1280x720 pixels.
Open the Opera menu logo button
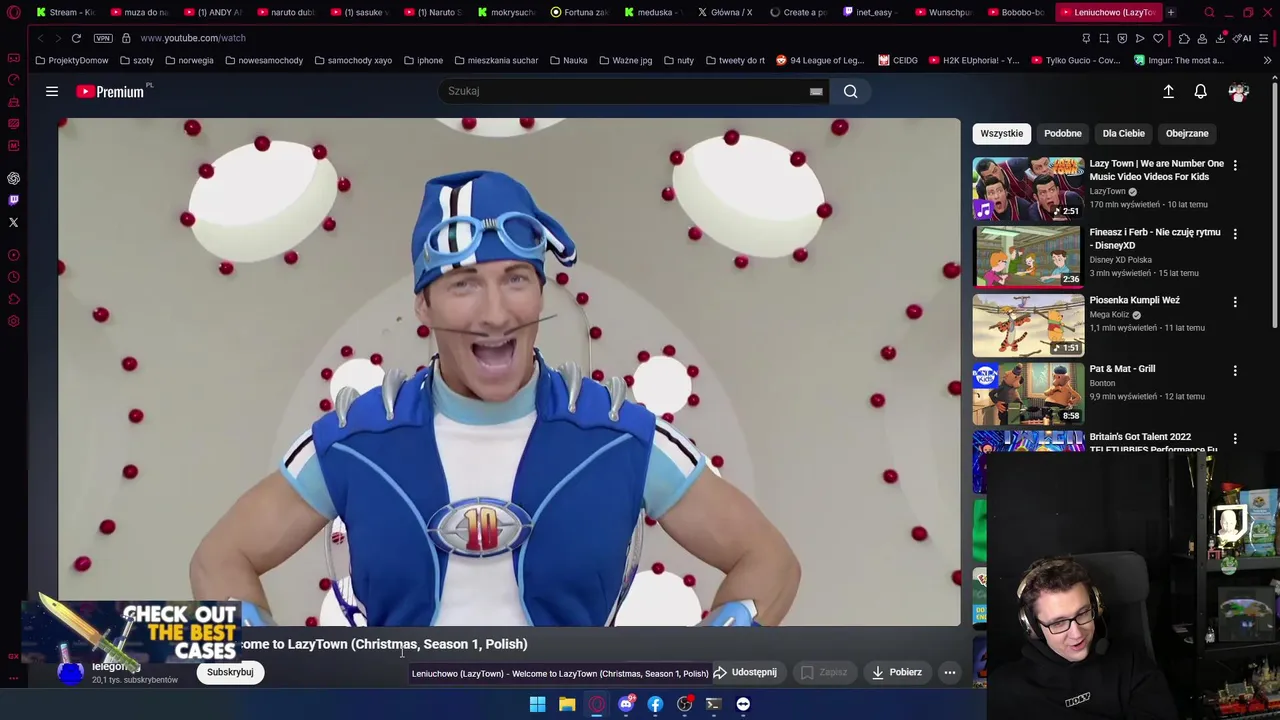coord(14,12)
